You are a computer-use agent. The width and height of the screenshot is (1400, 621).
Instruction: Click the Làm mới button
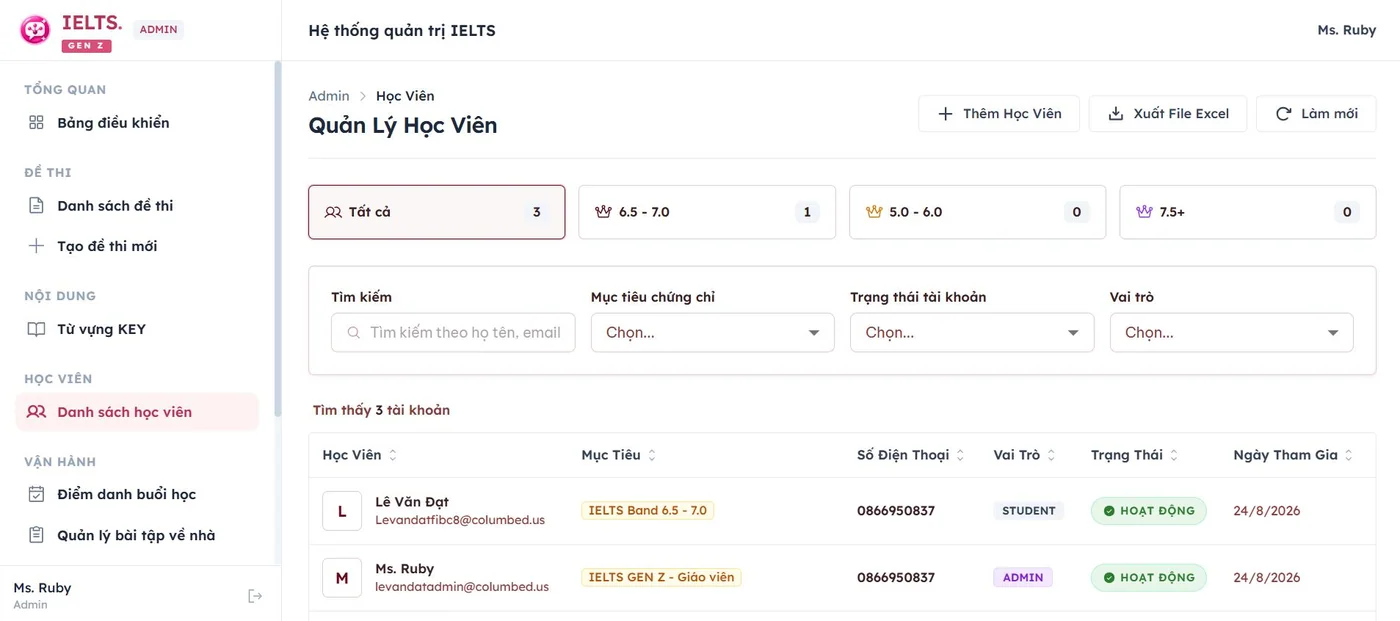click(1317, 114)
